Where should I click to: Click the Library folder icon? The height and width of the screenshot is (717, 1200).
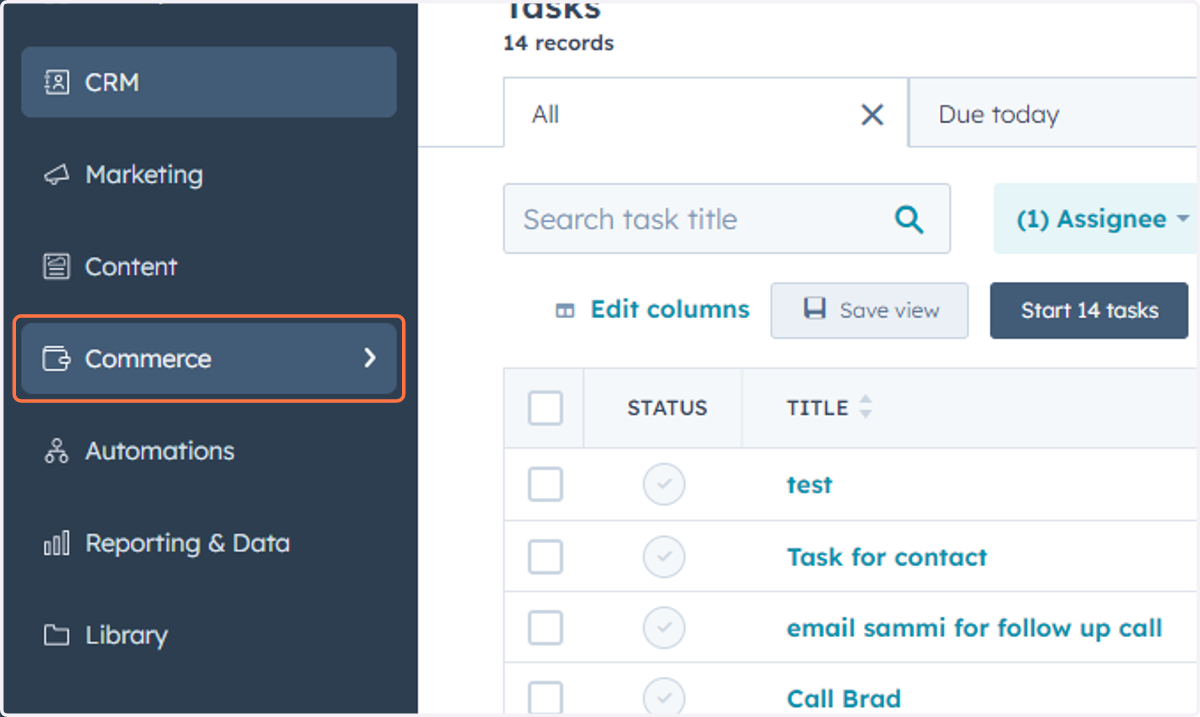tap(57, 635)
